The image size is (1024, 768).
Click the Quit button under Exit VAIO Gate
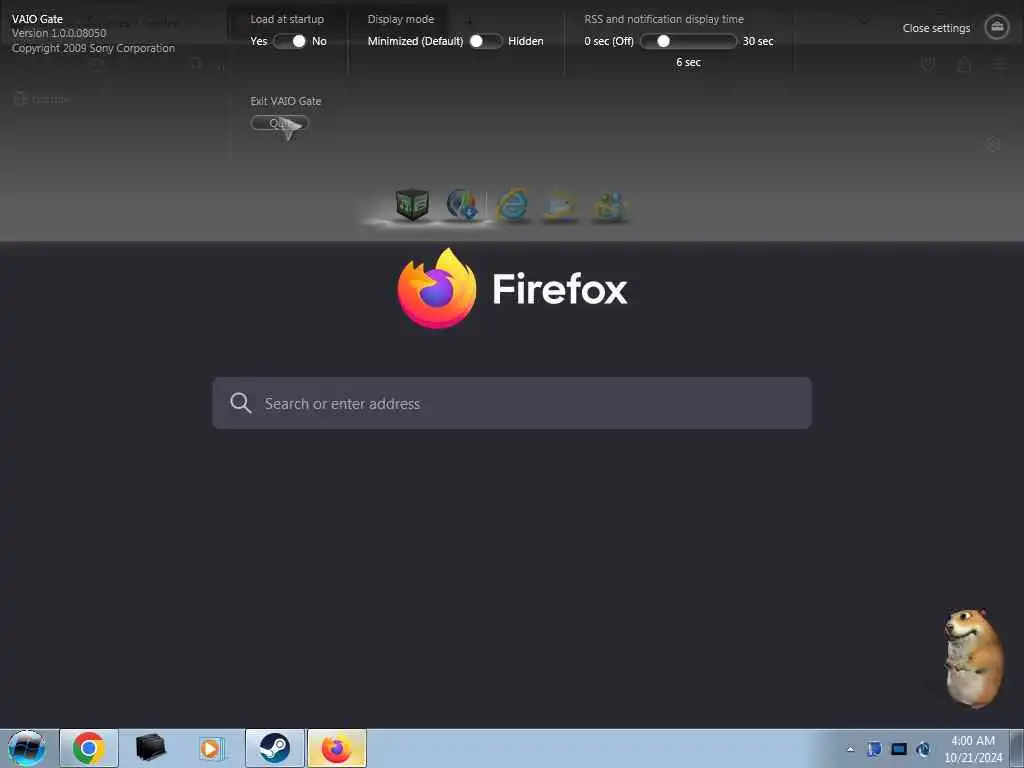tap(279, 123)
